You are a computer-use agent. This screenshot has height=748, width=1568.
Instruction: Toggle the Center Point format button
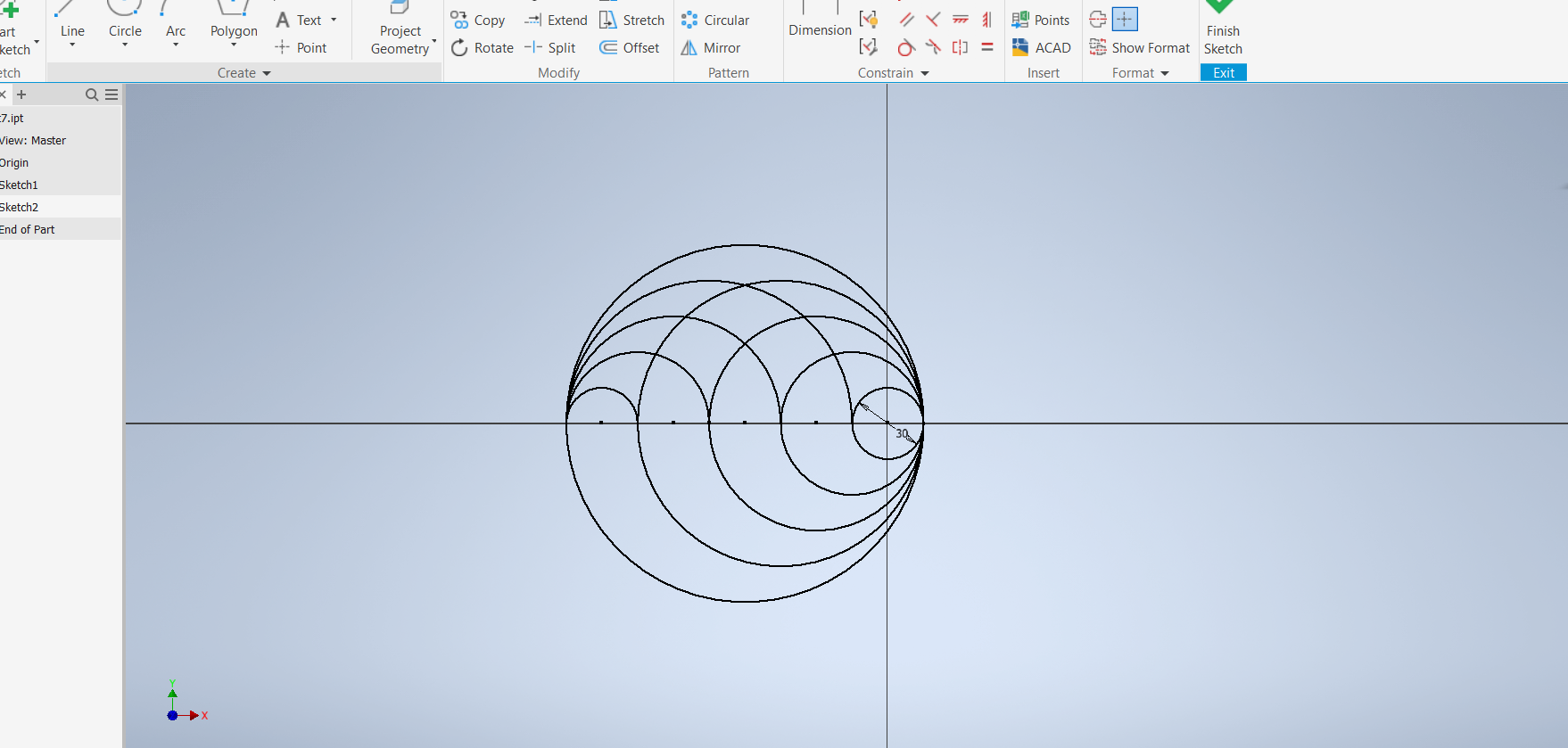pyautogui.click(x=1125, y=20)
